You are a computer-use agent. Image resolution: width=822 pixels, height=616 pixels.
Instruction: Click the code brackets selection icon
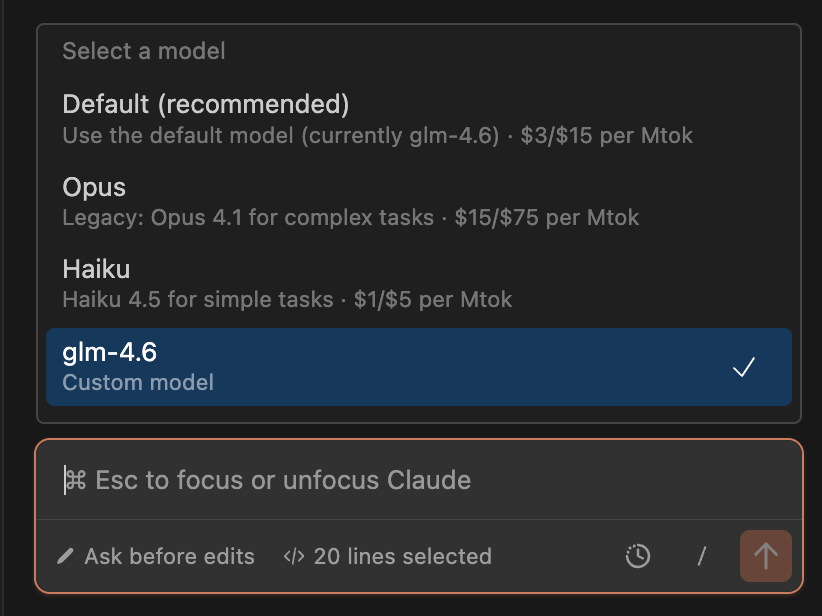(294, 557)
